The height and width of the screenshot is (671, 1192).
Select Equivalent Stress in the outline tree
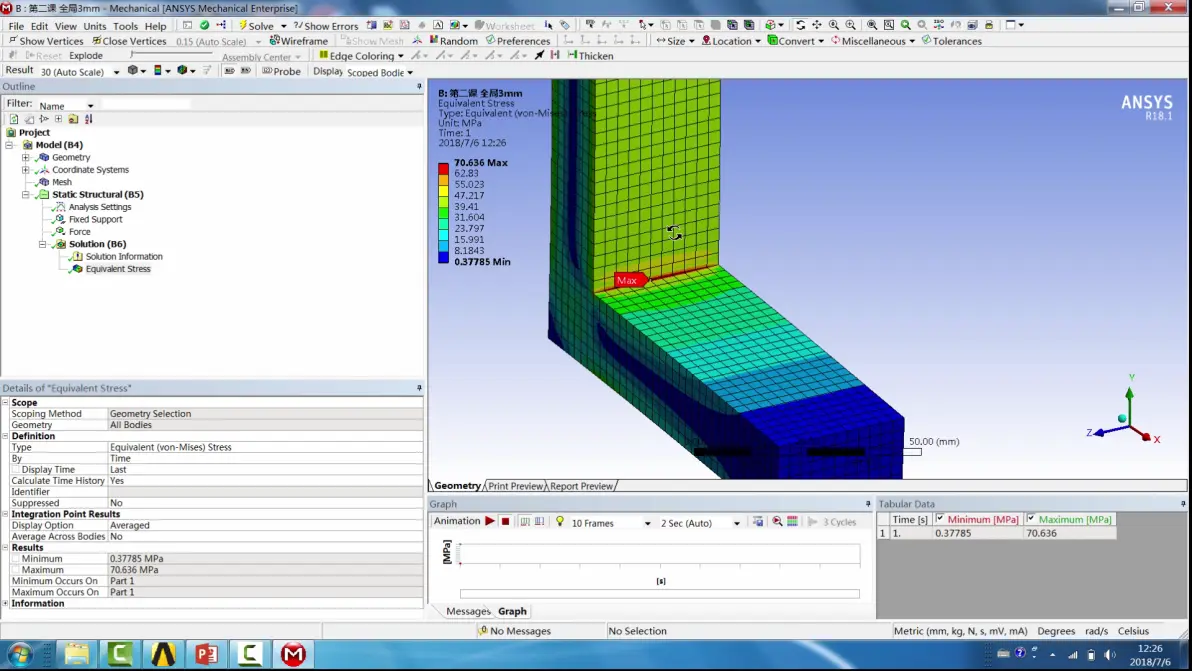118,269
